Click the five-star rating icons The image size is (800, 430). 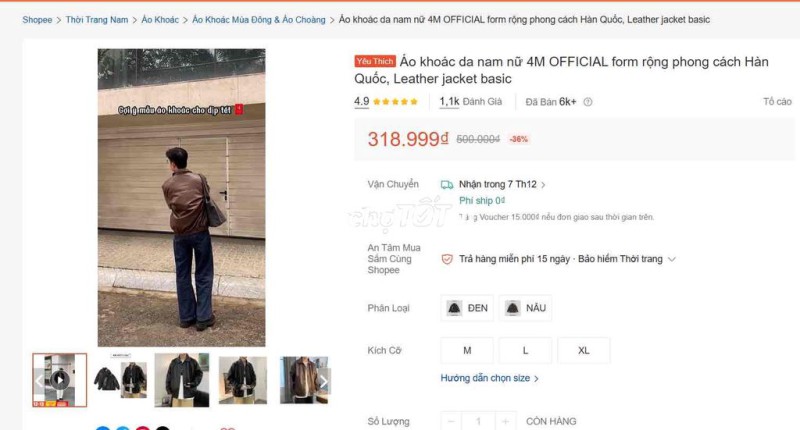pyautogui.click(x=396, y=102)
